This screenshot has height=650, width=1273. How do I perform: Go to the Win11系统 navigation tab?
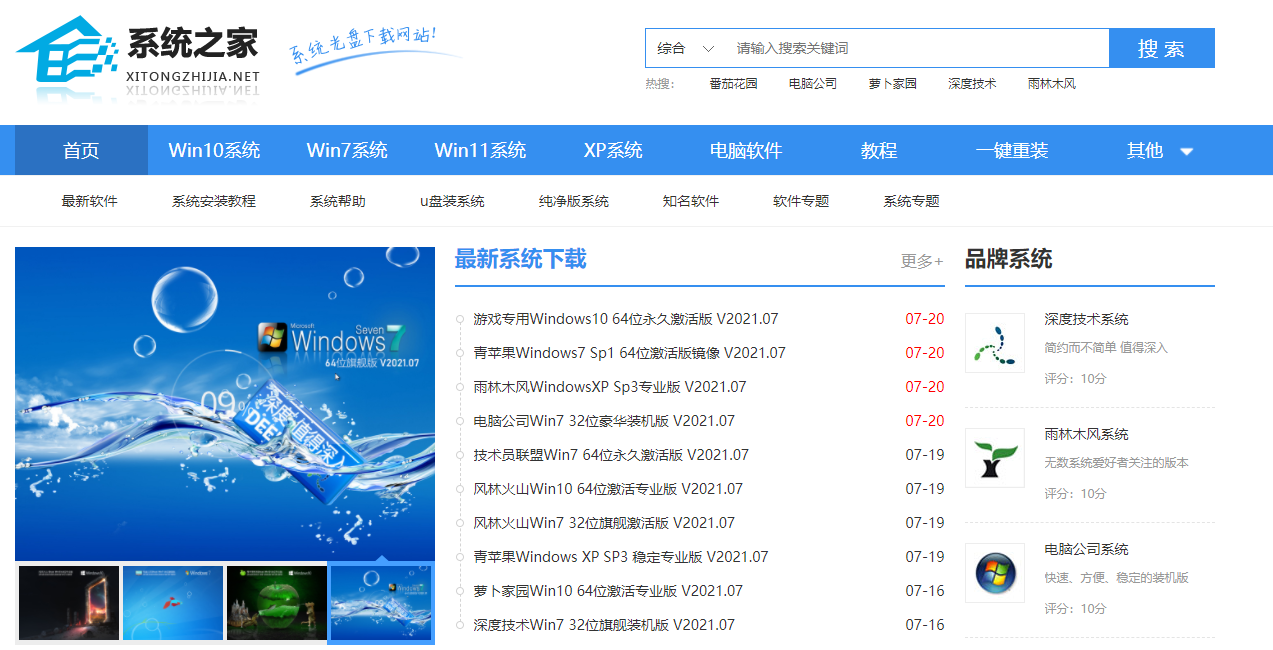480,151
